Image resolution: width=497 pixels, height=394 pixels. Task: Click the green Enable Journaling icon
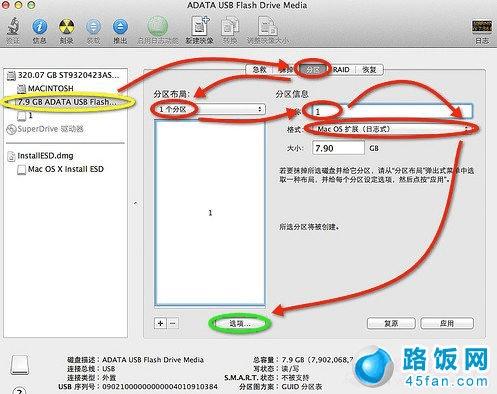coord(158,27)
